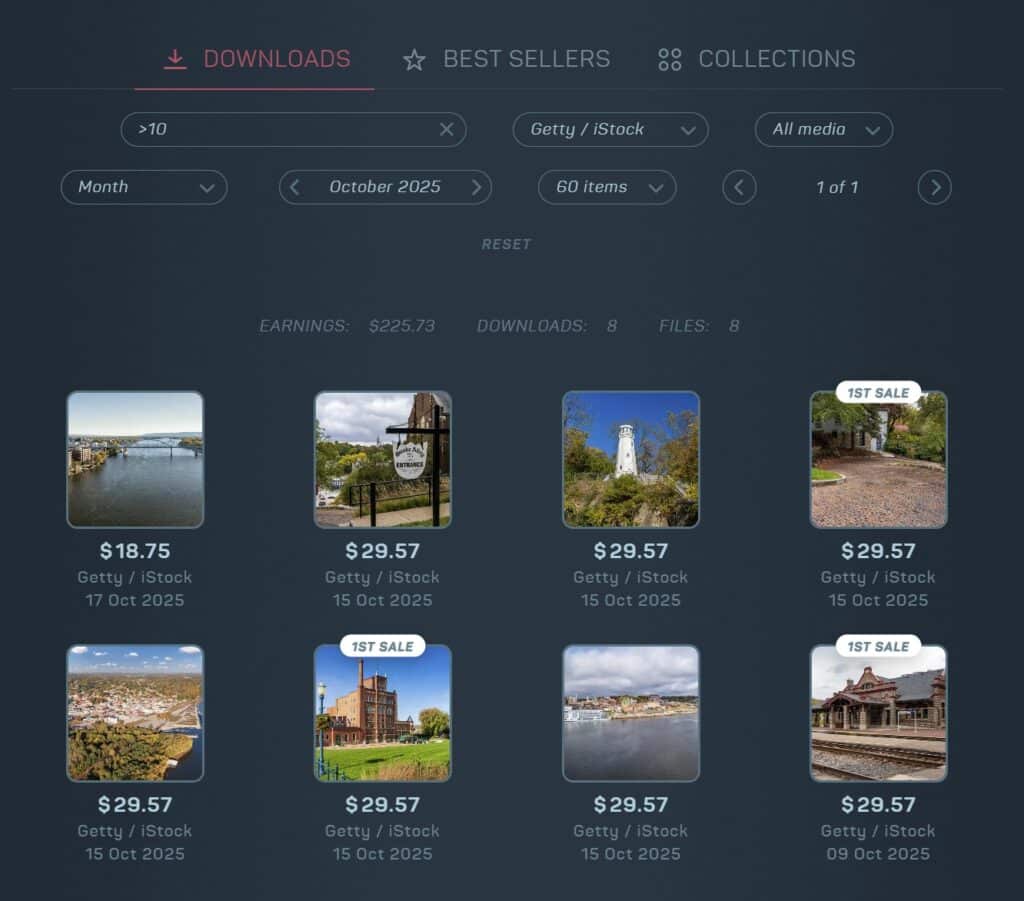This screenshot has width=1024, height=901.
Task: Click the star icon next to BEST SELLERS
Action: (x=413, y=59)
